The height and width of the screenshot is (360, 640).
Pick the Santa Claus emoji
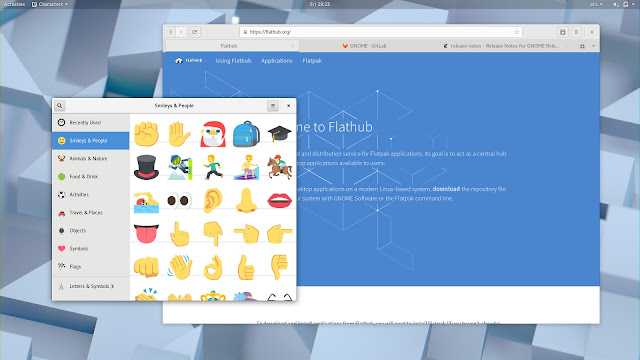click(x=213, y=134)
